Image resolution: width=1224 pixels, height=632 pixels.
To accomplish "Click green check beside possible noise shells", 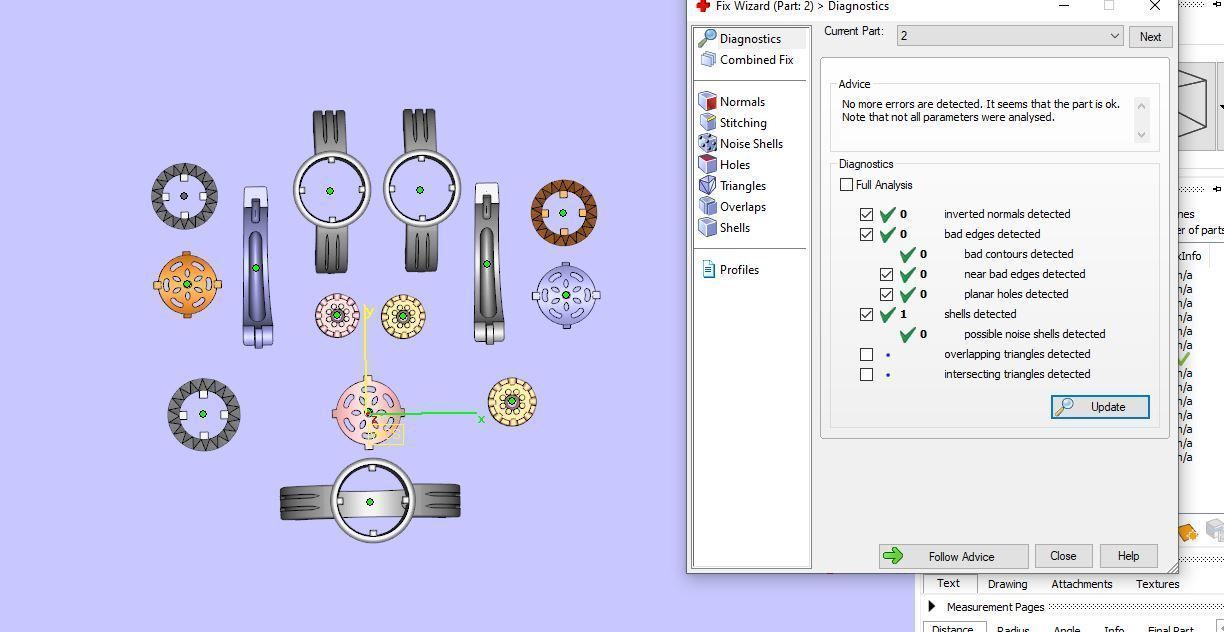I will 907,334.
